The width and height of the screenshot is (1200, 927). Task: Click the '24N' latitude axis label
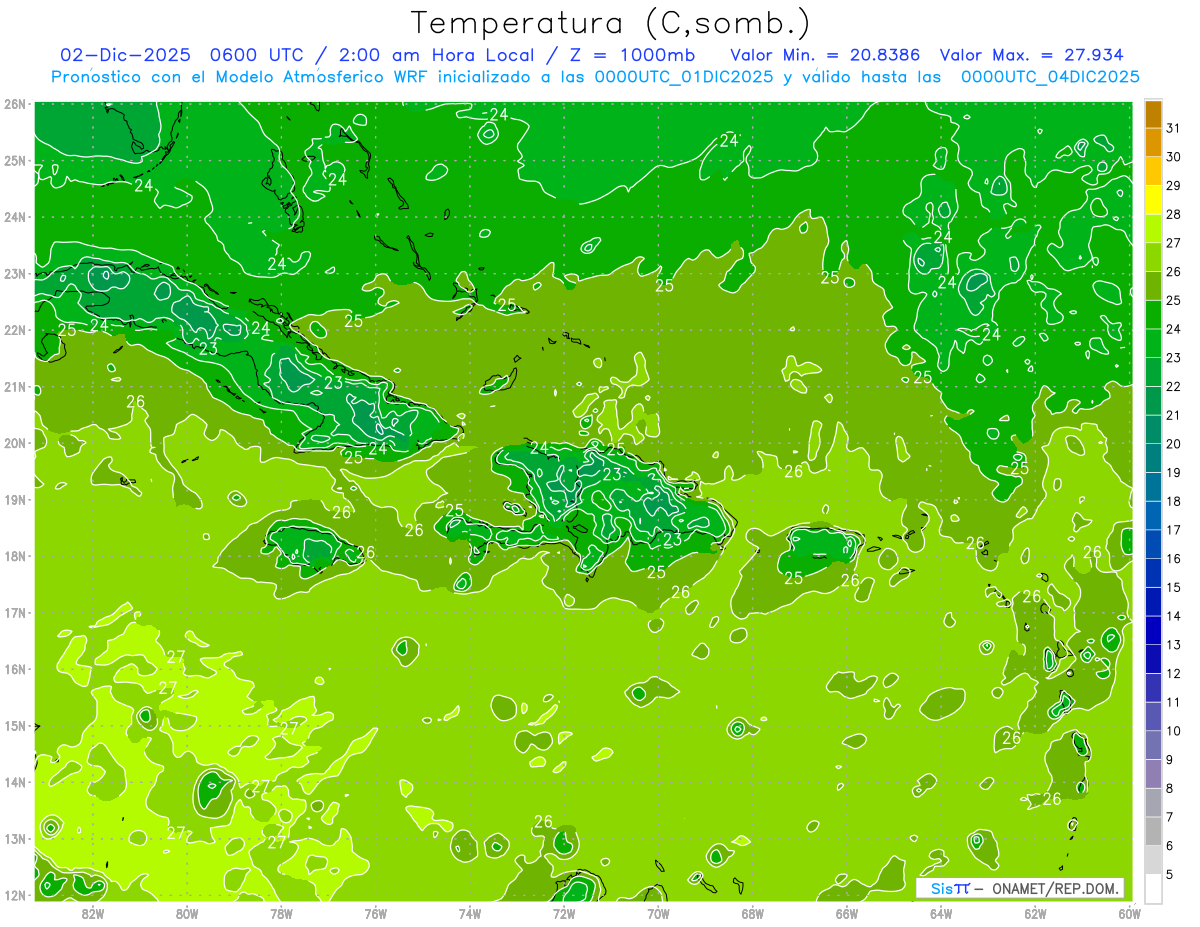15,217
